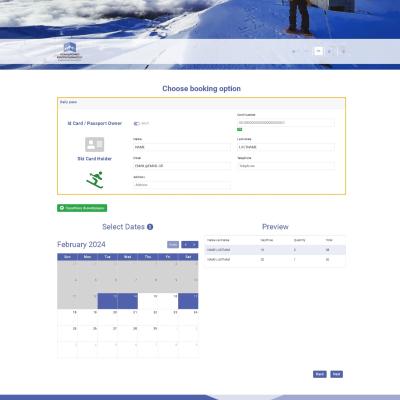
Task: Select February 15 on the calendar
Action: (148, 301)
